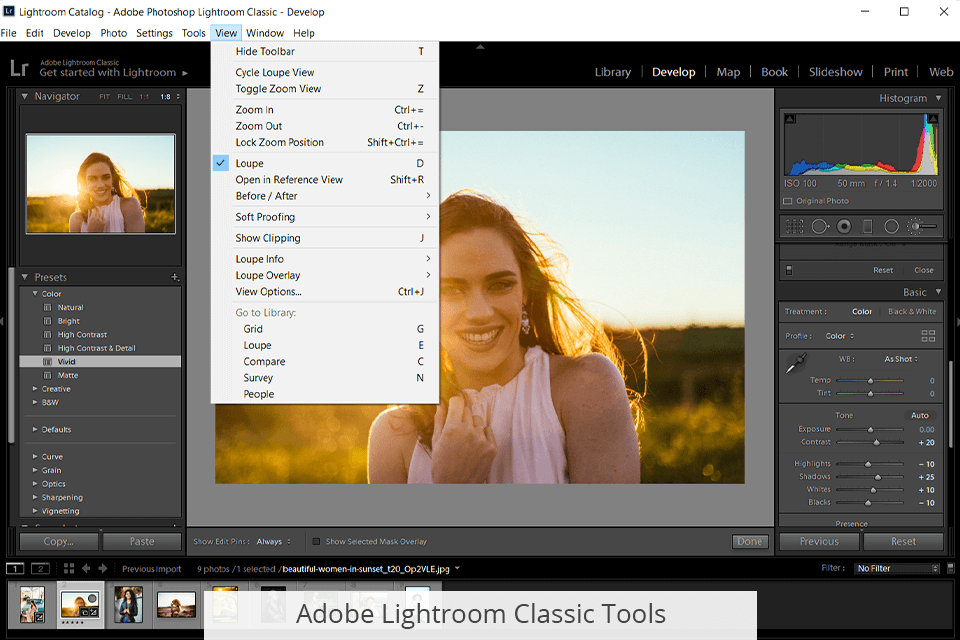Click the highlight clipping indicator in the histogram
The width and height of the screenshot is (960, 640).
[933, 119]
